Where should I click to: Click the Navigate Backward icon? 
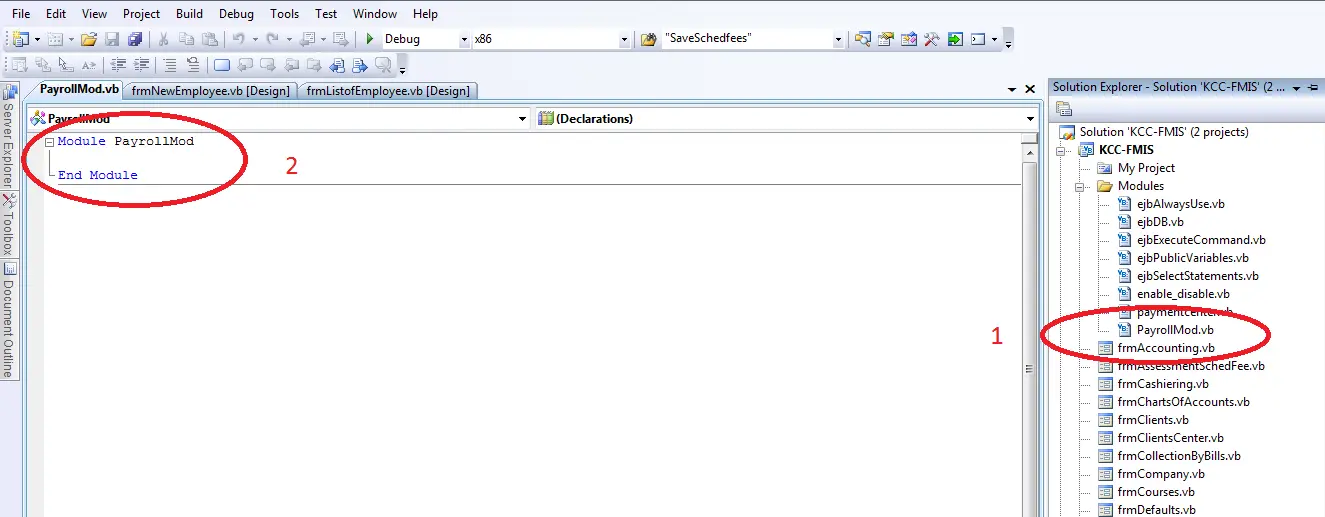click(307, 39)
